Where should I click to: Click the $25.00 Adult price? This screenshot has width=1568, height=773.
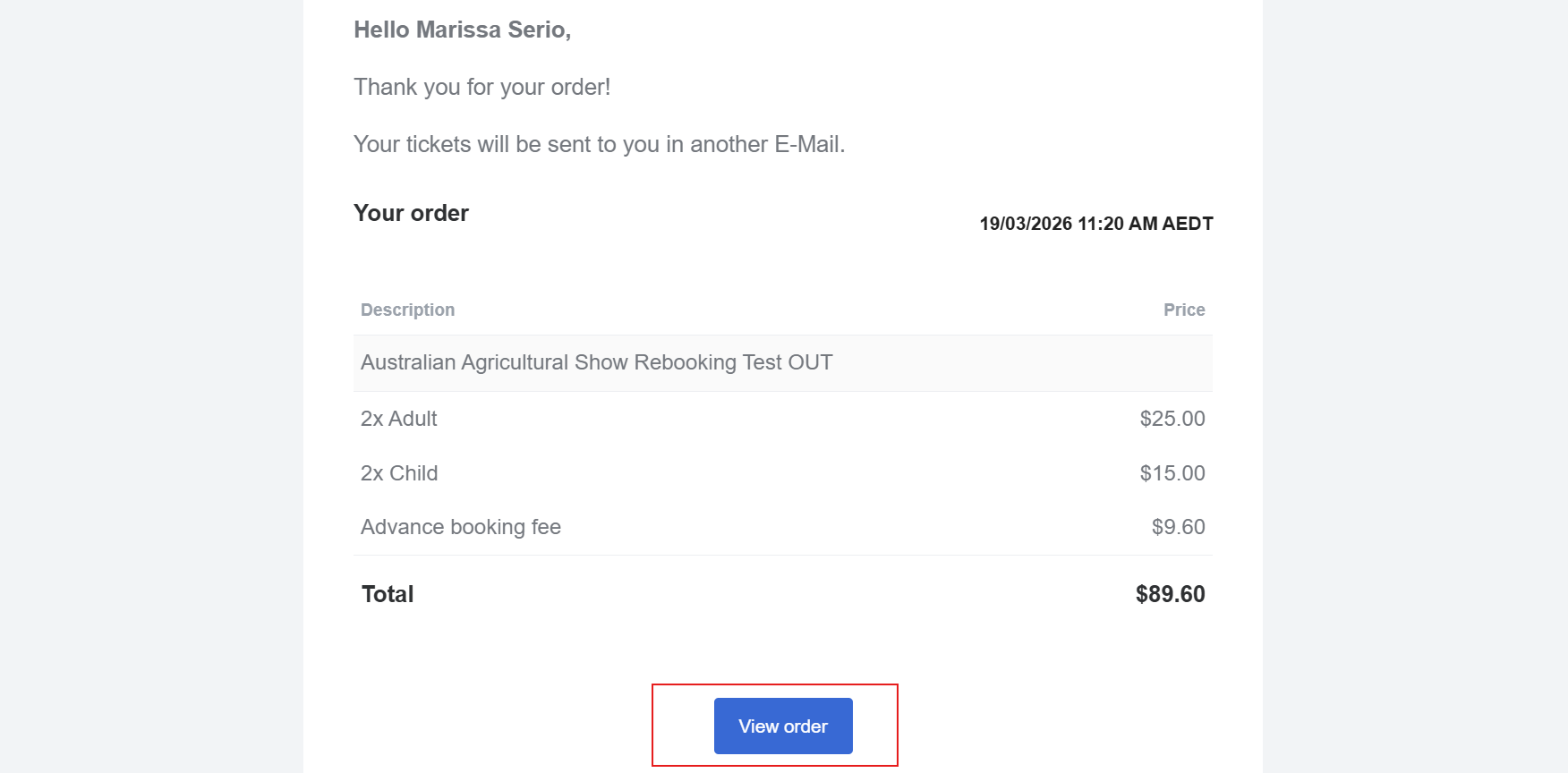click(1172, 419)
